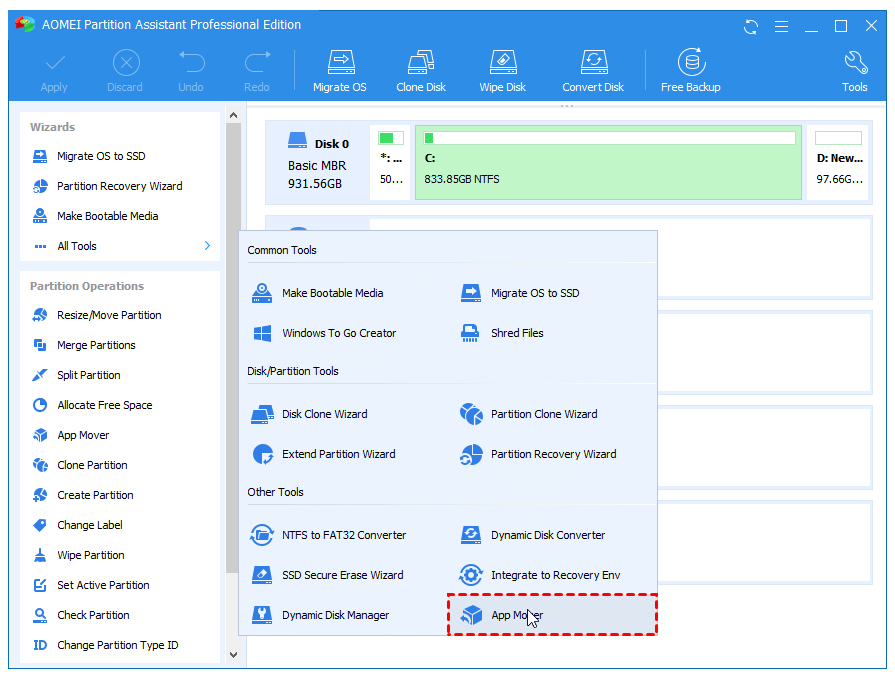Expand the All Tools chevron
Screen dimensions: 895x678
207,245
